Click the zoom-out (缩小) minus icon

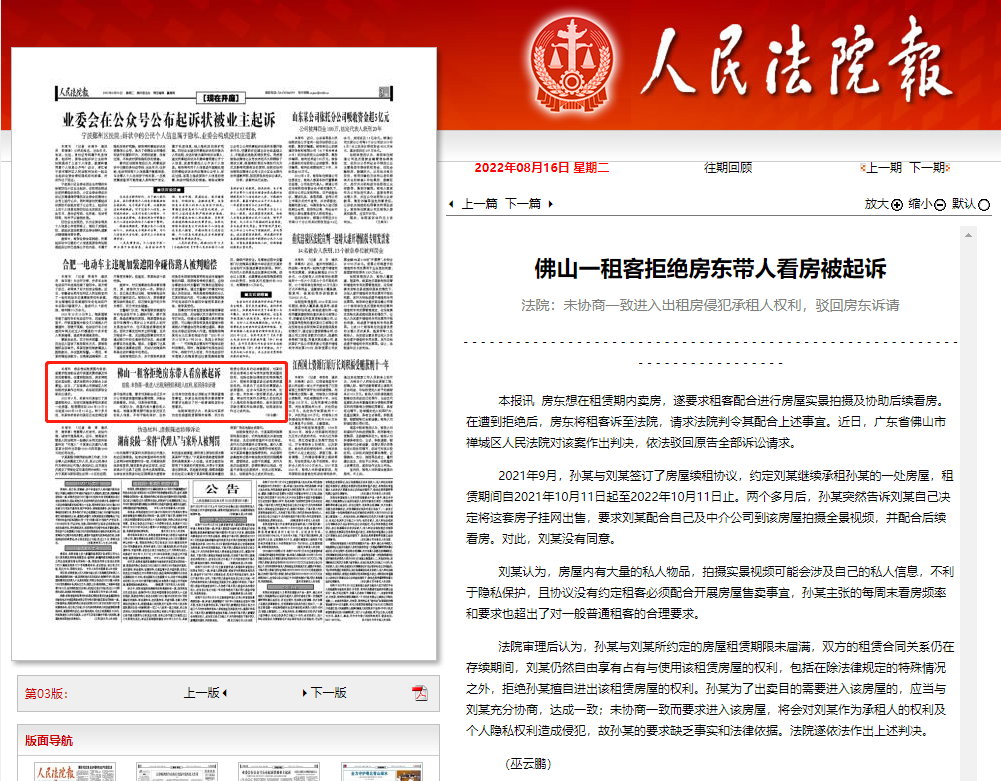click(x=940, y=204)
